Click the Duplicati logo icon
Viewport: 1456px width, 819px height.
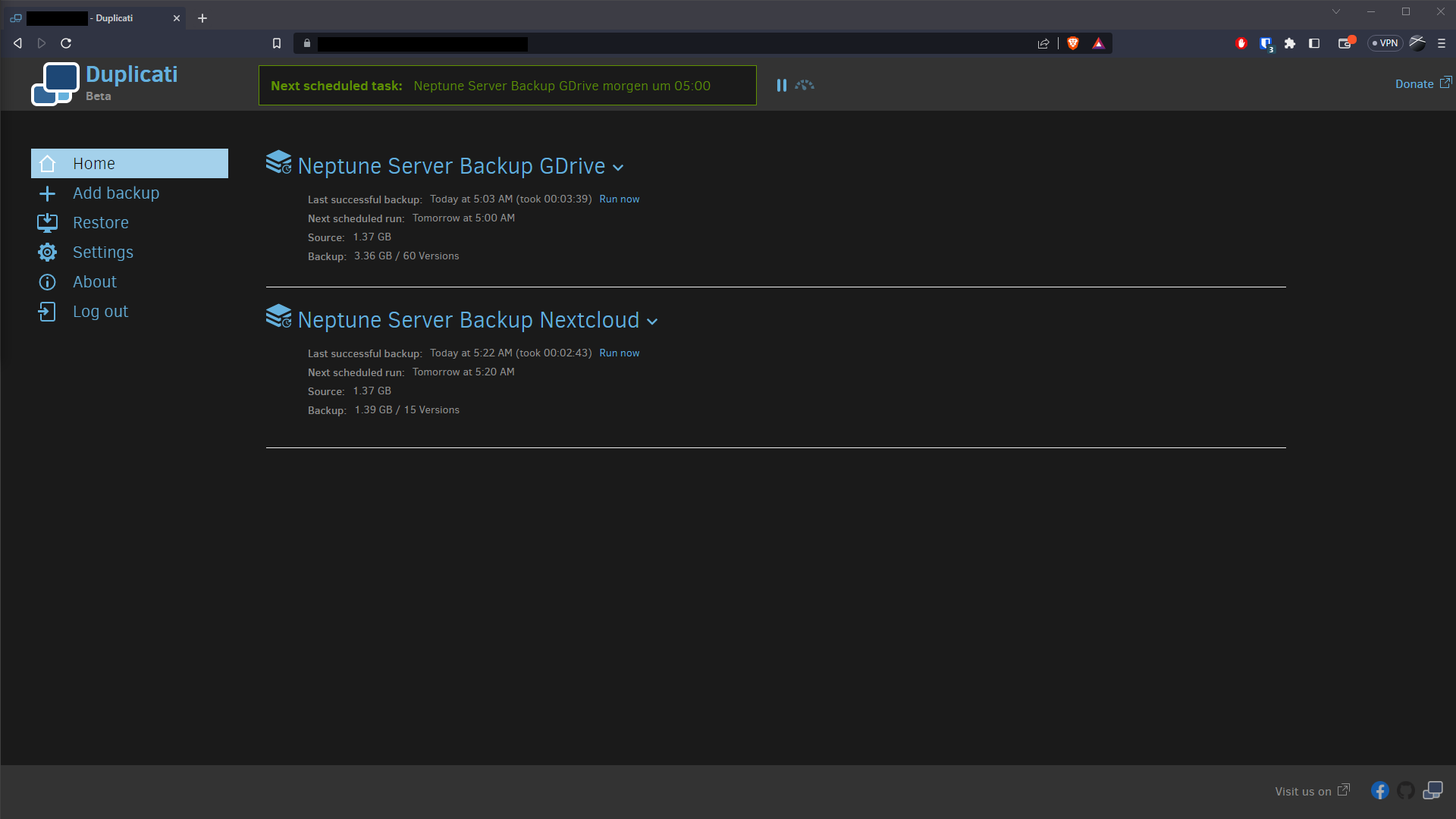pyautogui.click(x=55, y=83)
